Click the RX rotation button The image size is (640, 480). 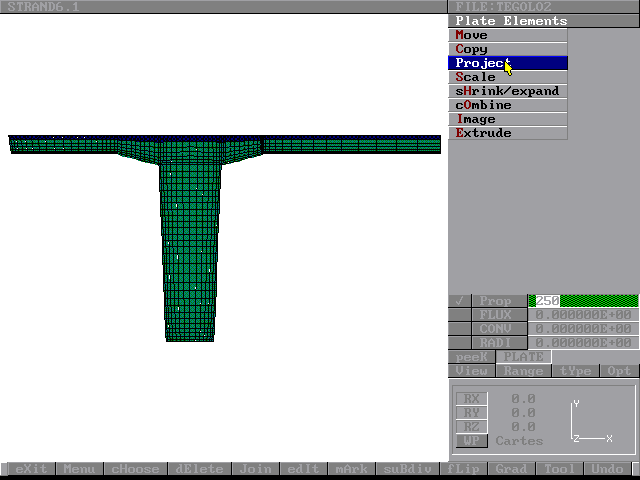coord(471,399)
